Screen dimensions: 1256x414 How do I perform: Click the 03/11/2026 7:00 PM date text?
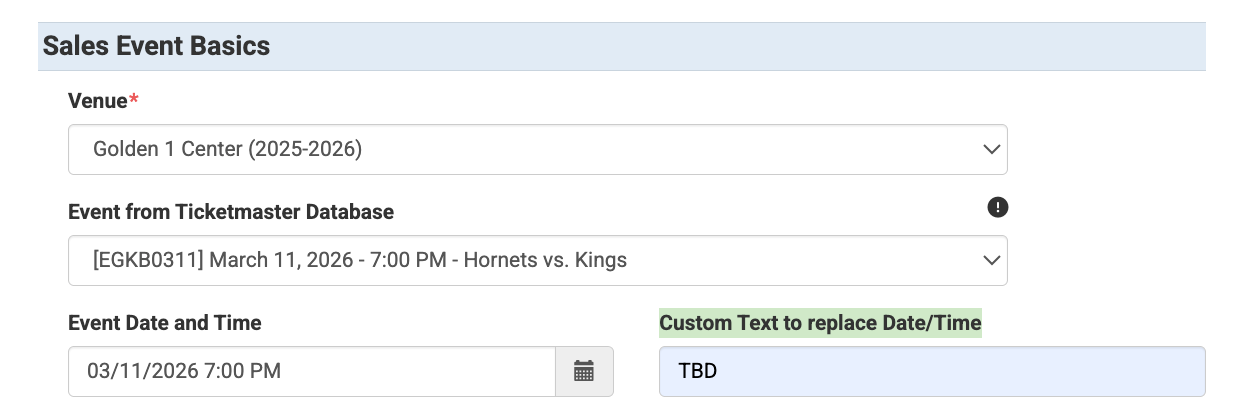(184, 372)
